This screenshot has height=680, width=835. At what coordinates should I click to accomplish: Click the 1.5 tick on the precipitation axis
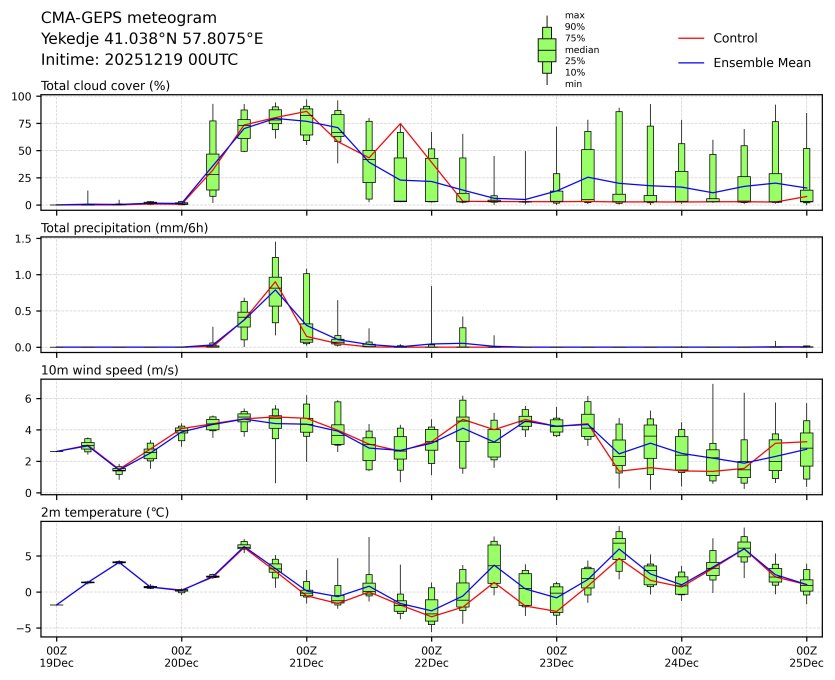pyautogui.click(x=26, y=238)
